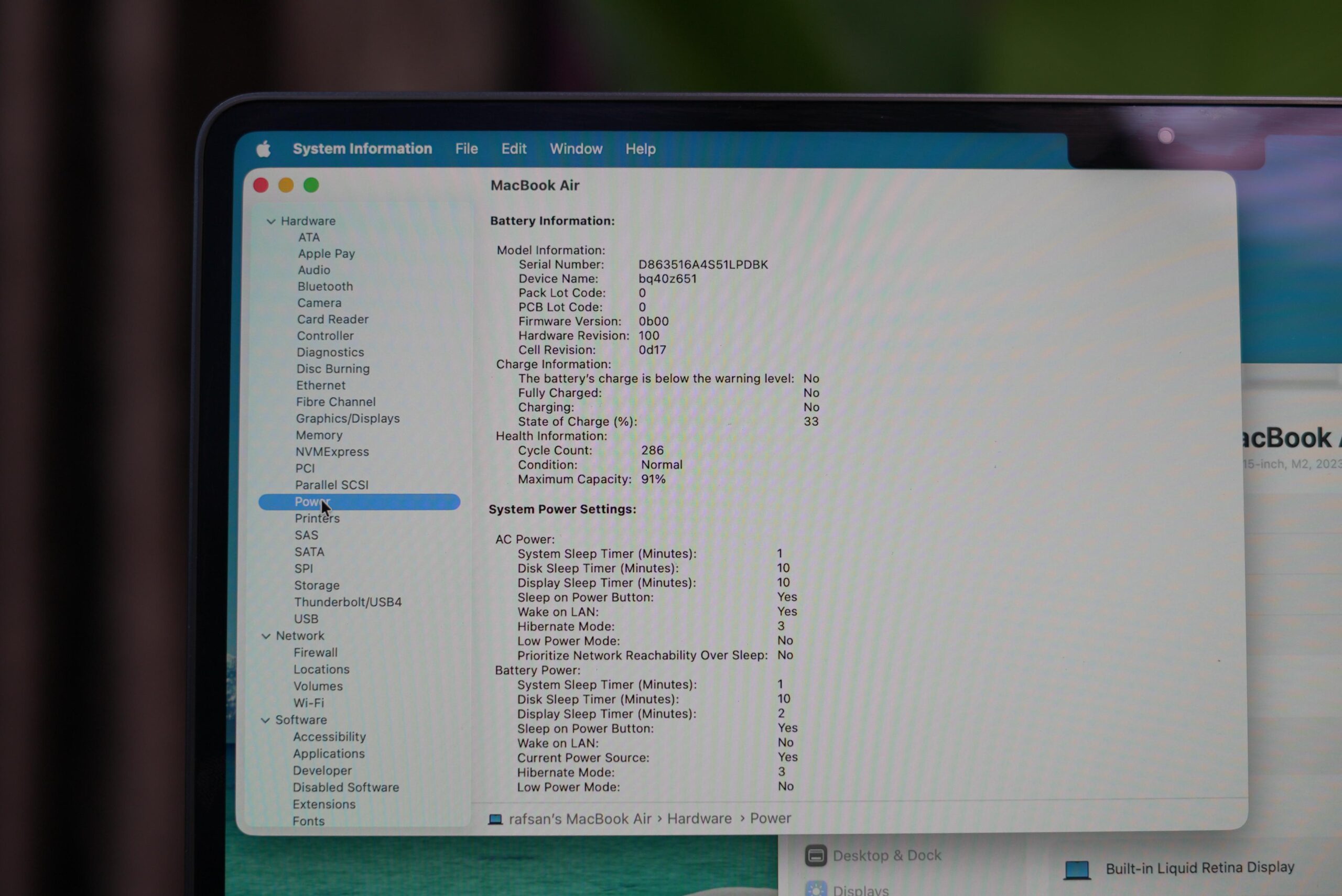Select Wi-Fi under Network
1342x896 pixels.
(x=309, y=703)
